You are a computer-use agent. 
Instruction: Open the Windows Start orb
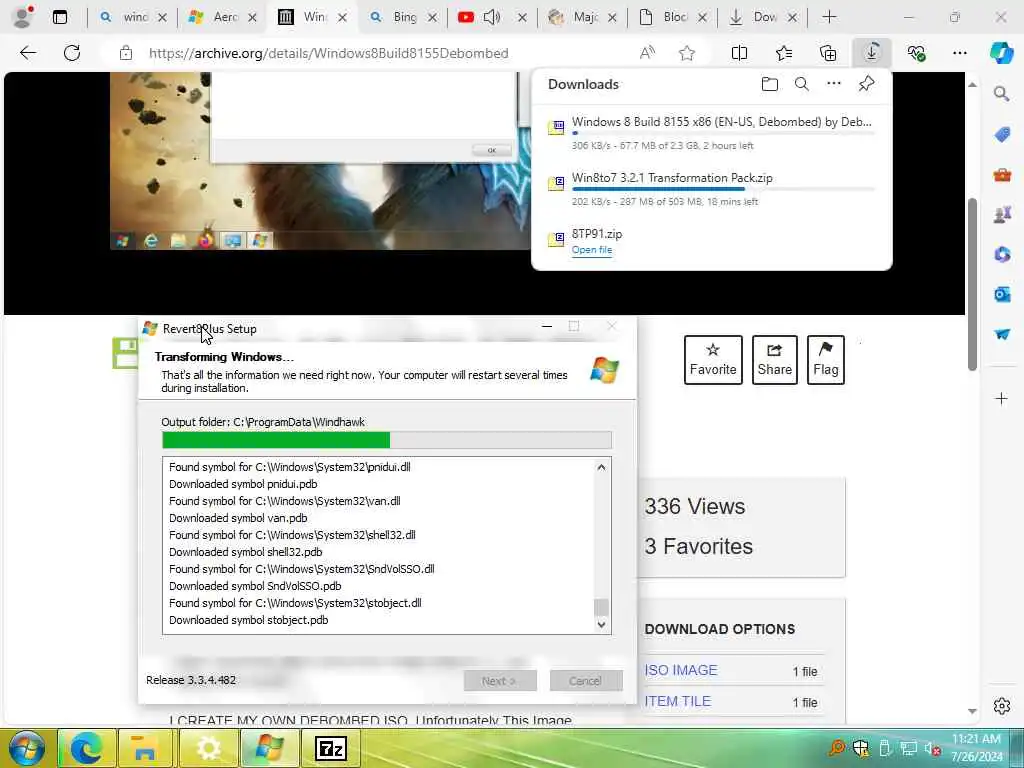click(x=27, y=748)
